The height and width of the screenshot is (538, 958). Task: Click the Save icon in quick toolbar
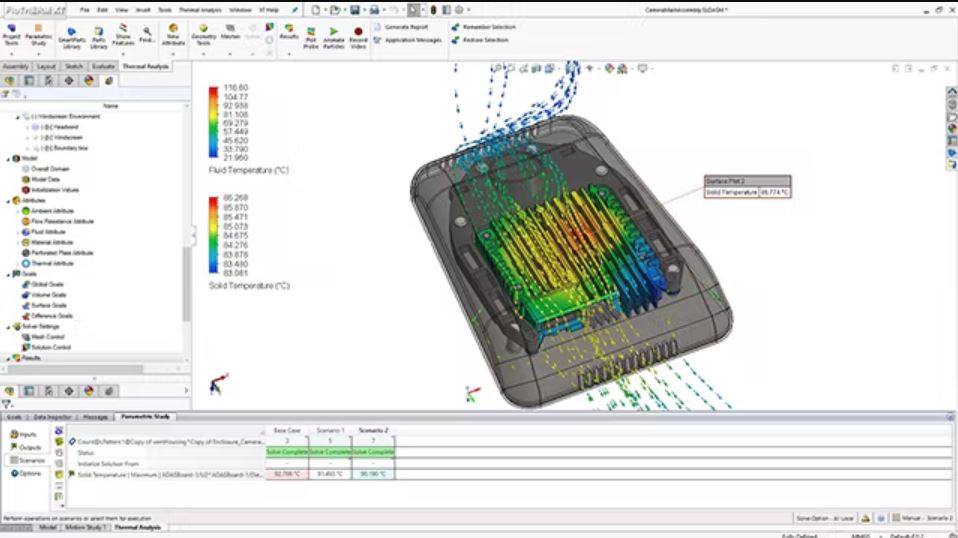[x=354, y=10]
